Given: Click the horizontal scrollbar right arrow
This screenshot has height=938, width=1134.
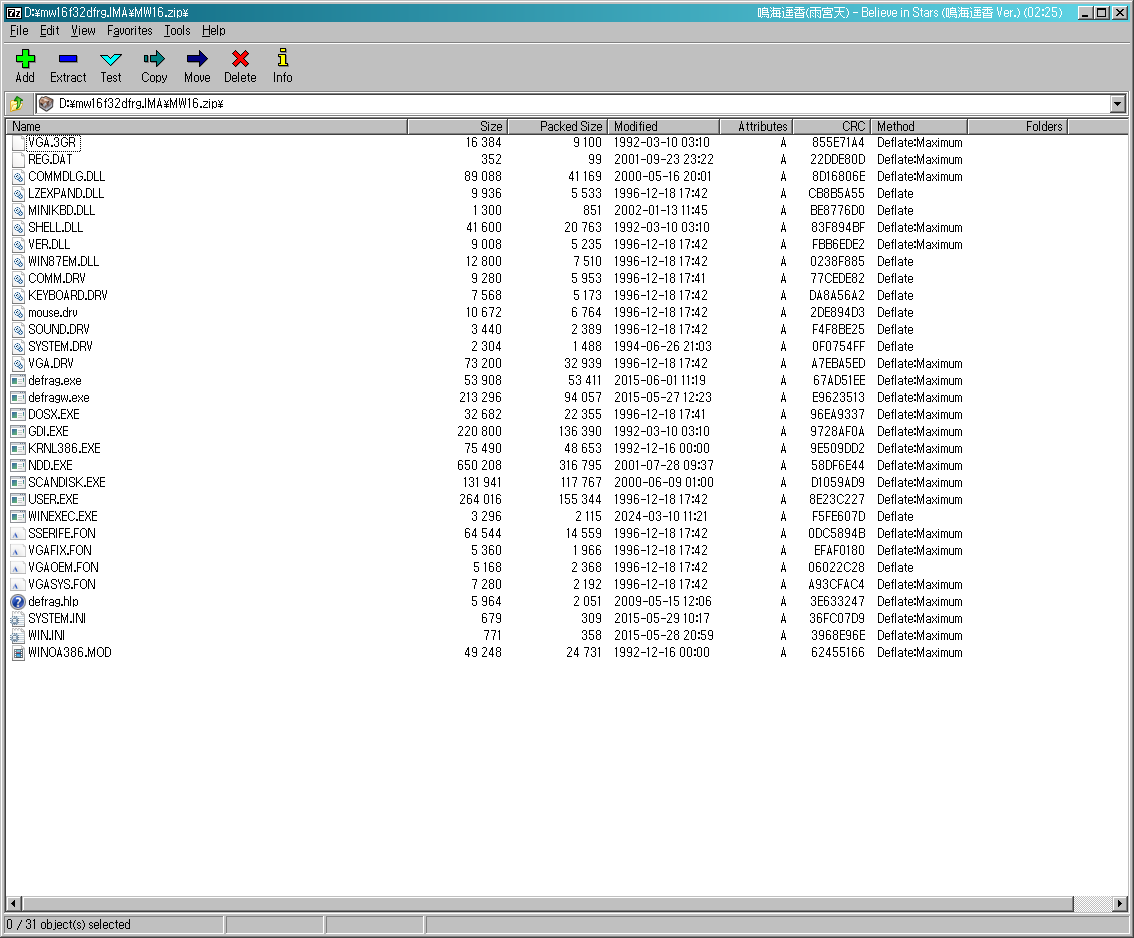Looking at the screenshot, I should point(1119,904).
